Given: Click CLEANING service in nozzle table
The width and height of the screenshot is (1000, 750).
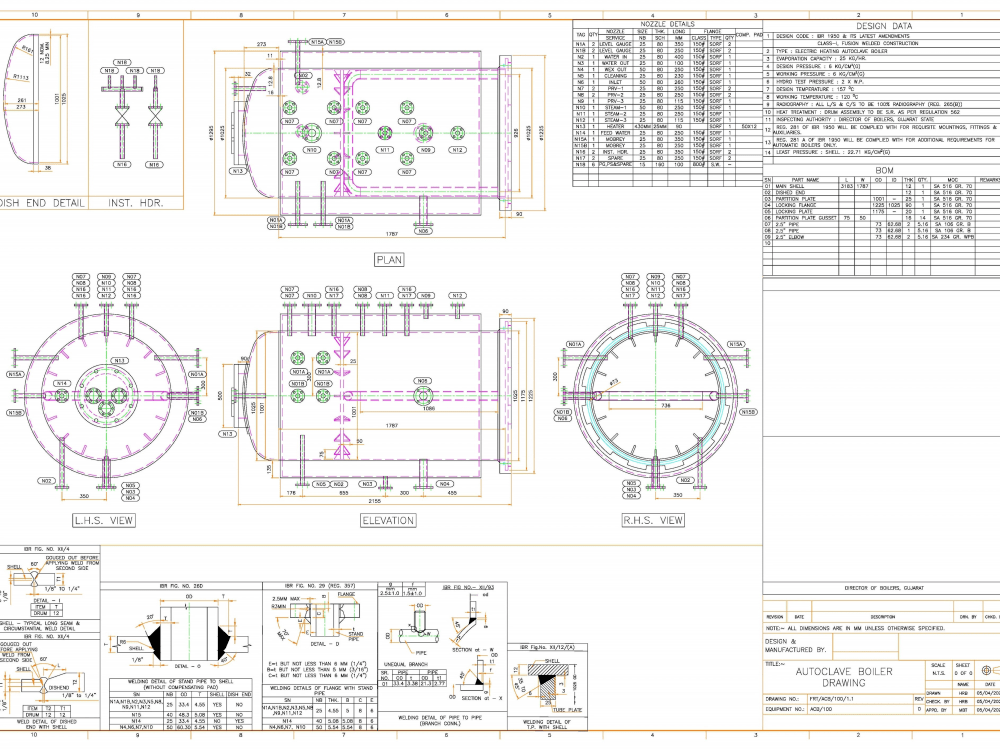Looking at the screenshot, I should click(615, 76).
